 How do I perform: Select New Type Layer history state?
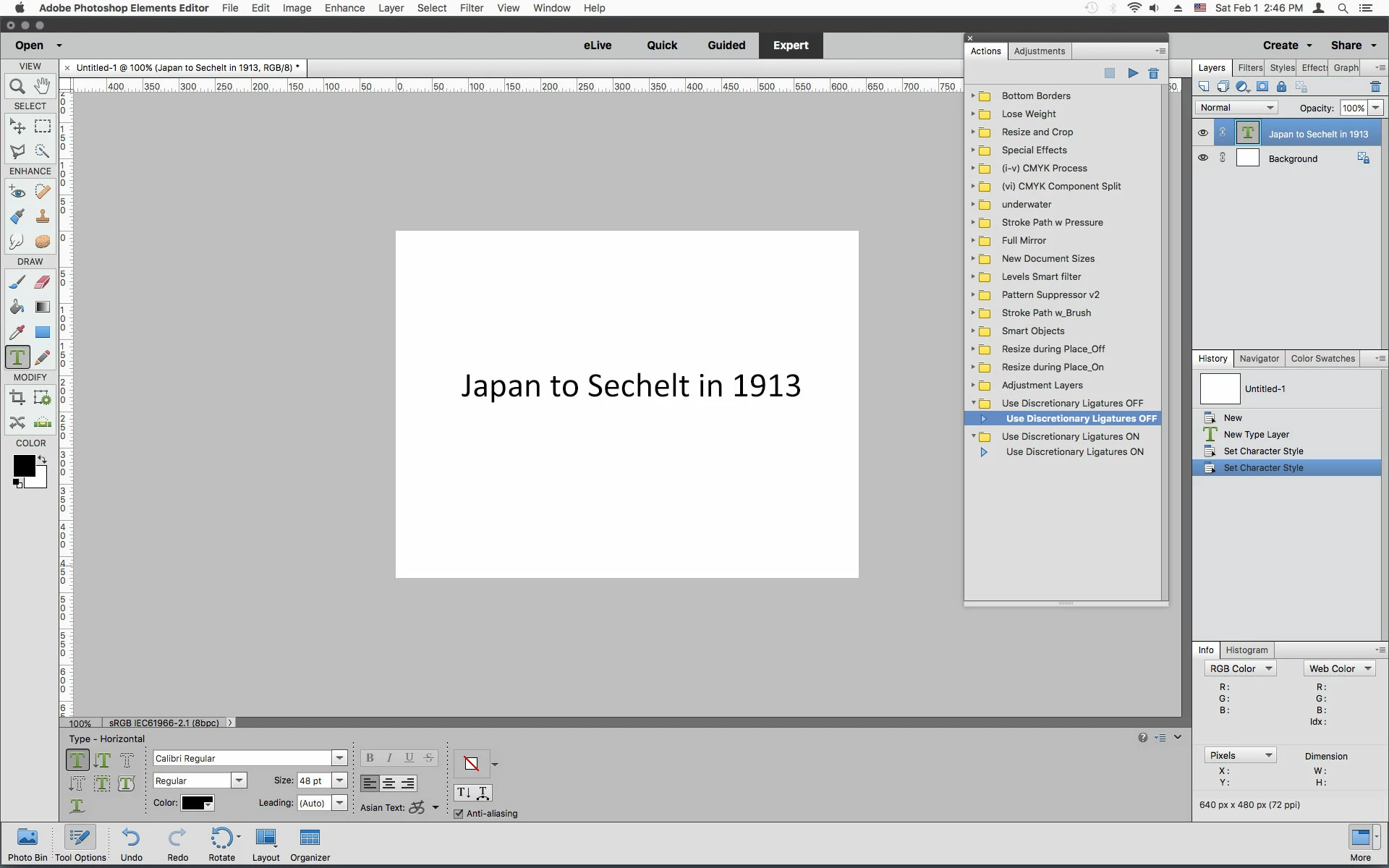coord(1256,435)
